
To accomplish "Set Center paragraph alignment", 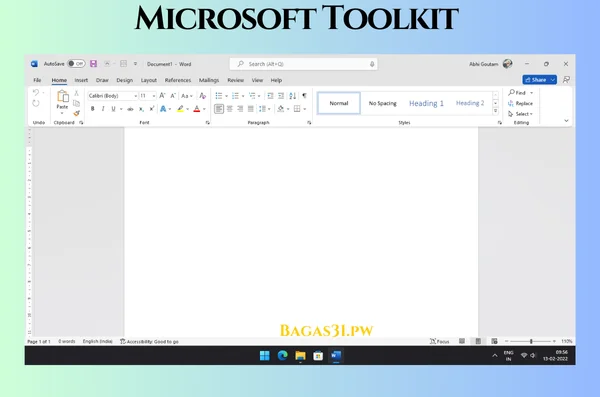I will tap(230, 109).
